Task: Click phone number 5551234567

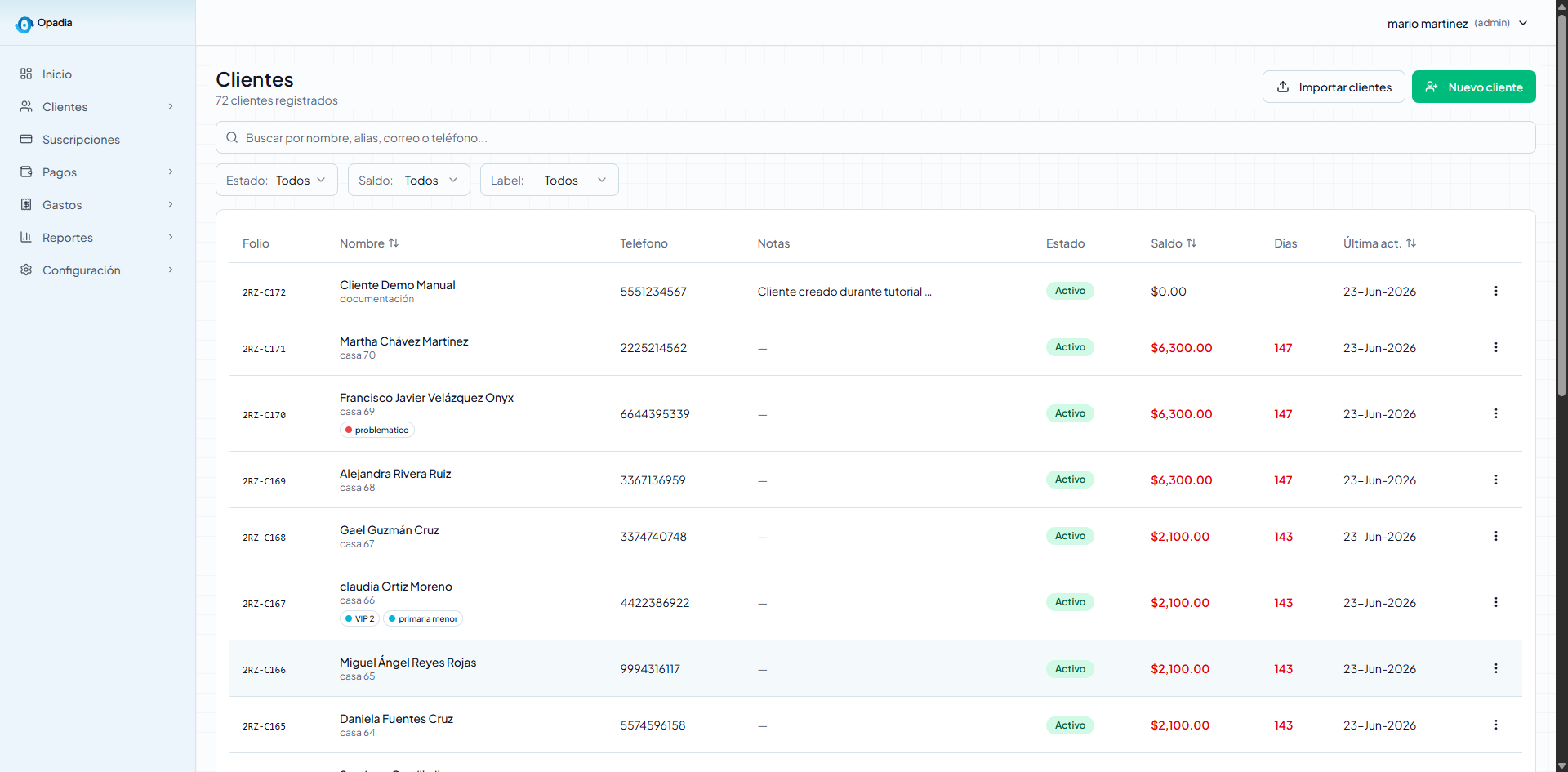Action: click(x=653, y=292)
